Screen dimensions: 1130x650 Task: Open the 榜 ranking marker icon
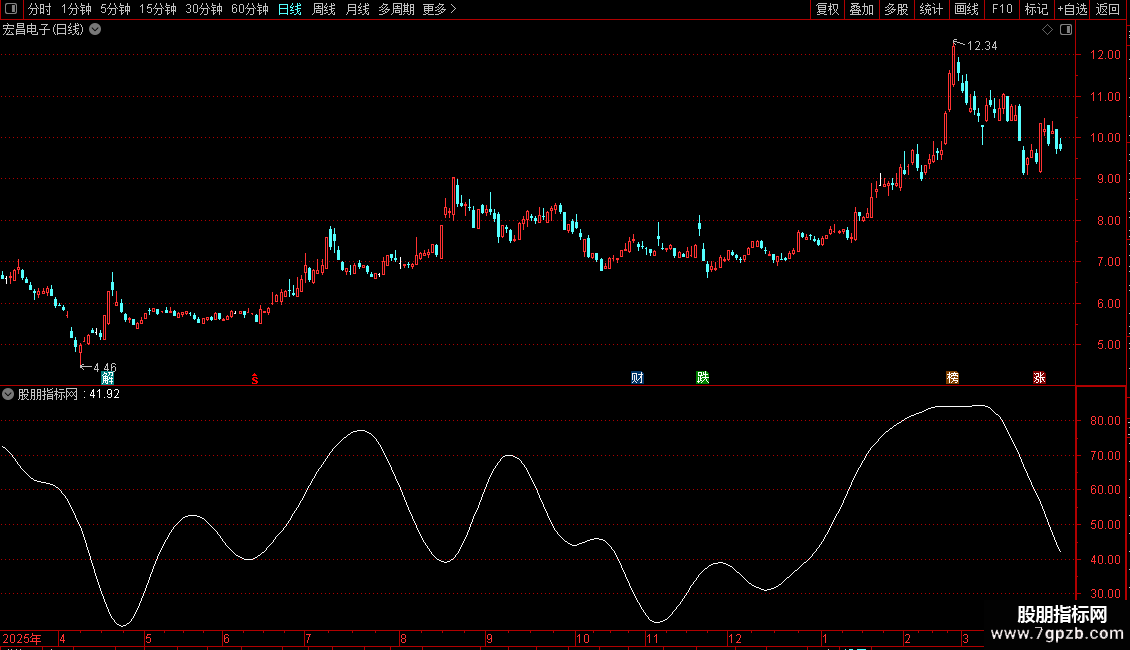coord(952,378)
